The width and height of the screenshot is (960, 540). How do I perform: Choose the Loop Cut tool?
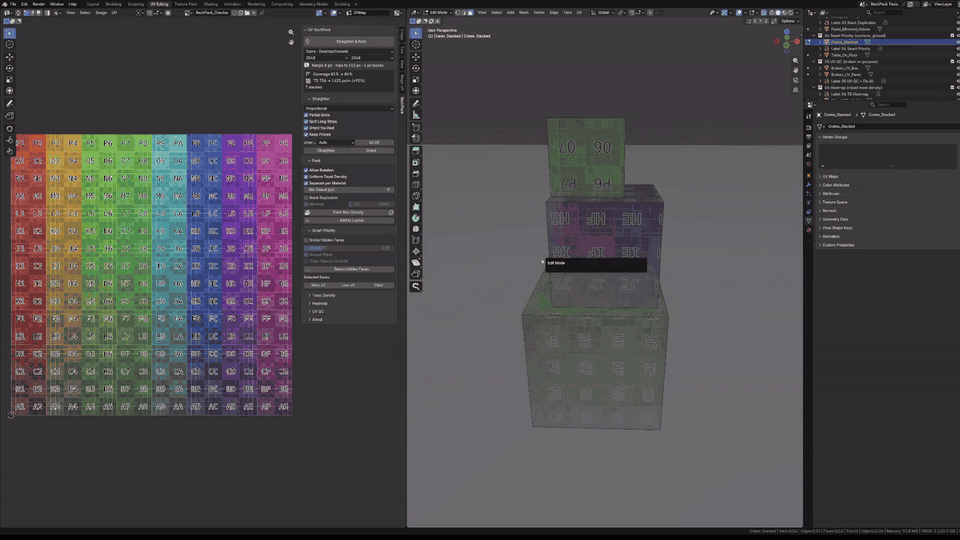416,184
